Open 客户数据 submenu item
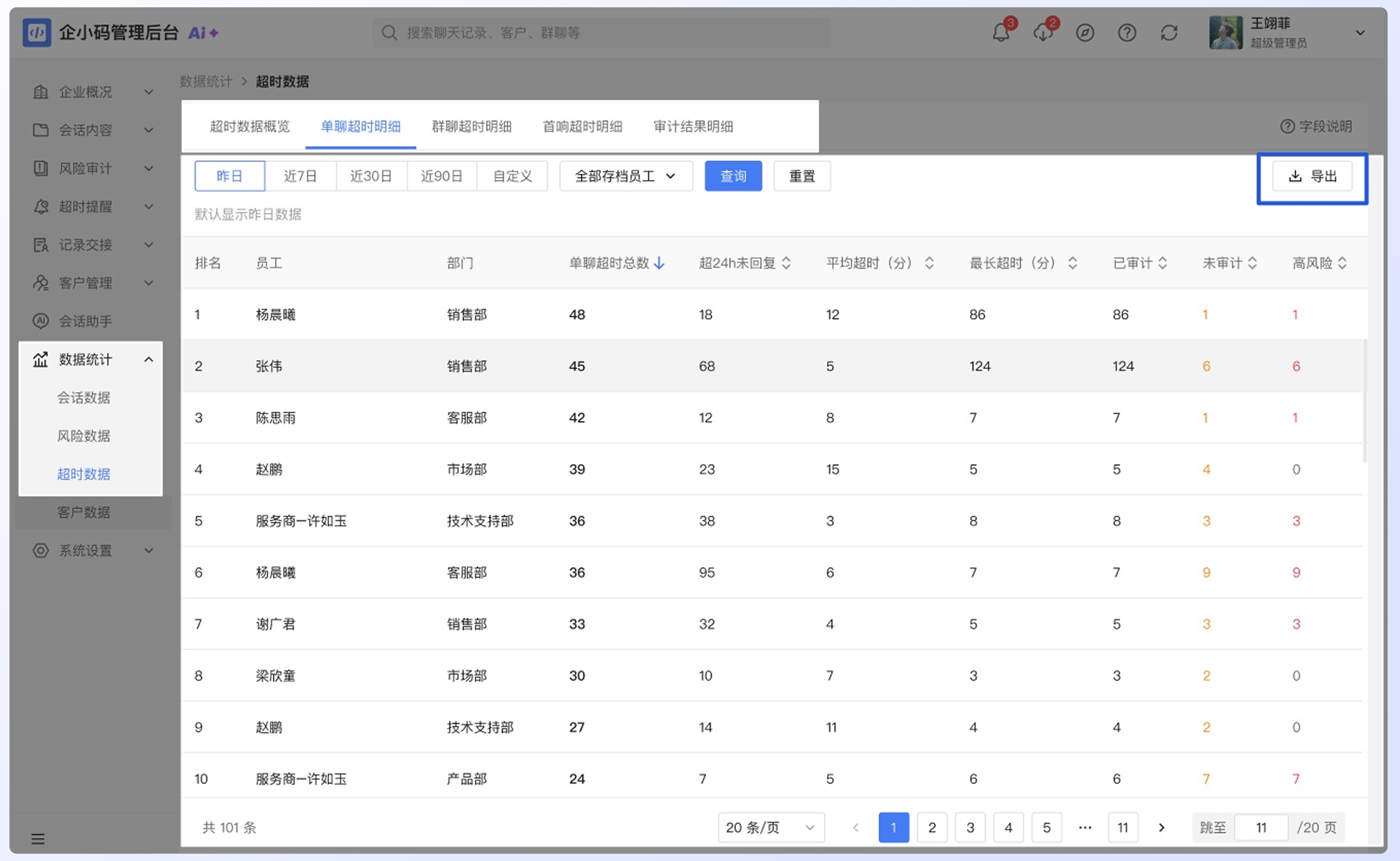Viewport: 1400px width, 861px height. pyautogui.click(x=84, y=512)
